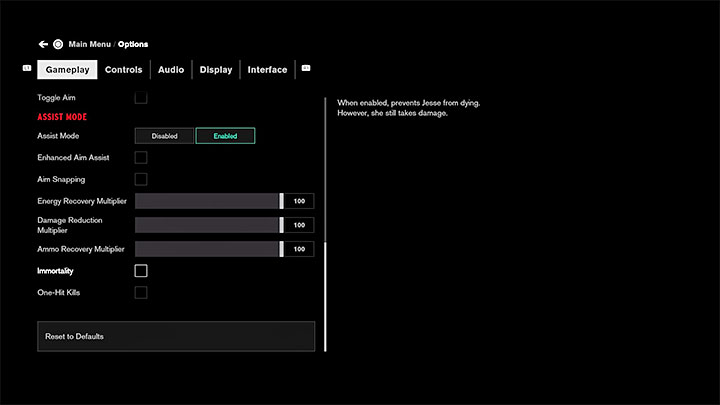This screenshot has width=720, height=405.
Task: Check the Enhanced Aim Assist box
Action: 141,157
